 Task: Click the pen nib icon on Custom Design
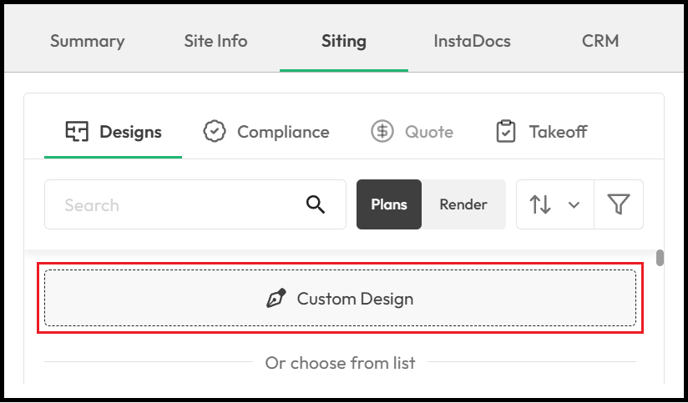coord(276,299)
